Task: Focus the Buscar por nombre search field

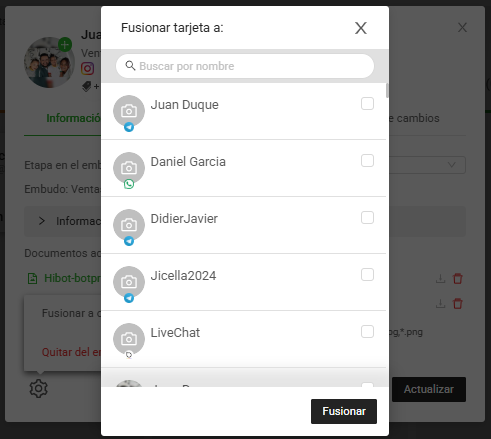Action: point(245,66)
